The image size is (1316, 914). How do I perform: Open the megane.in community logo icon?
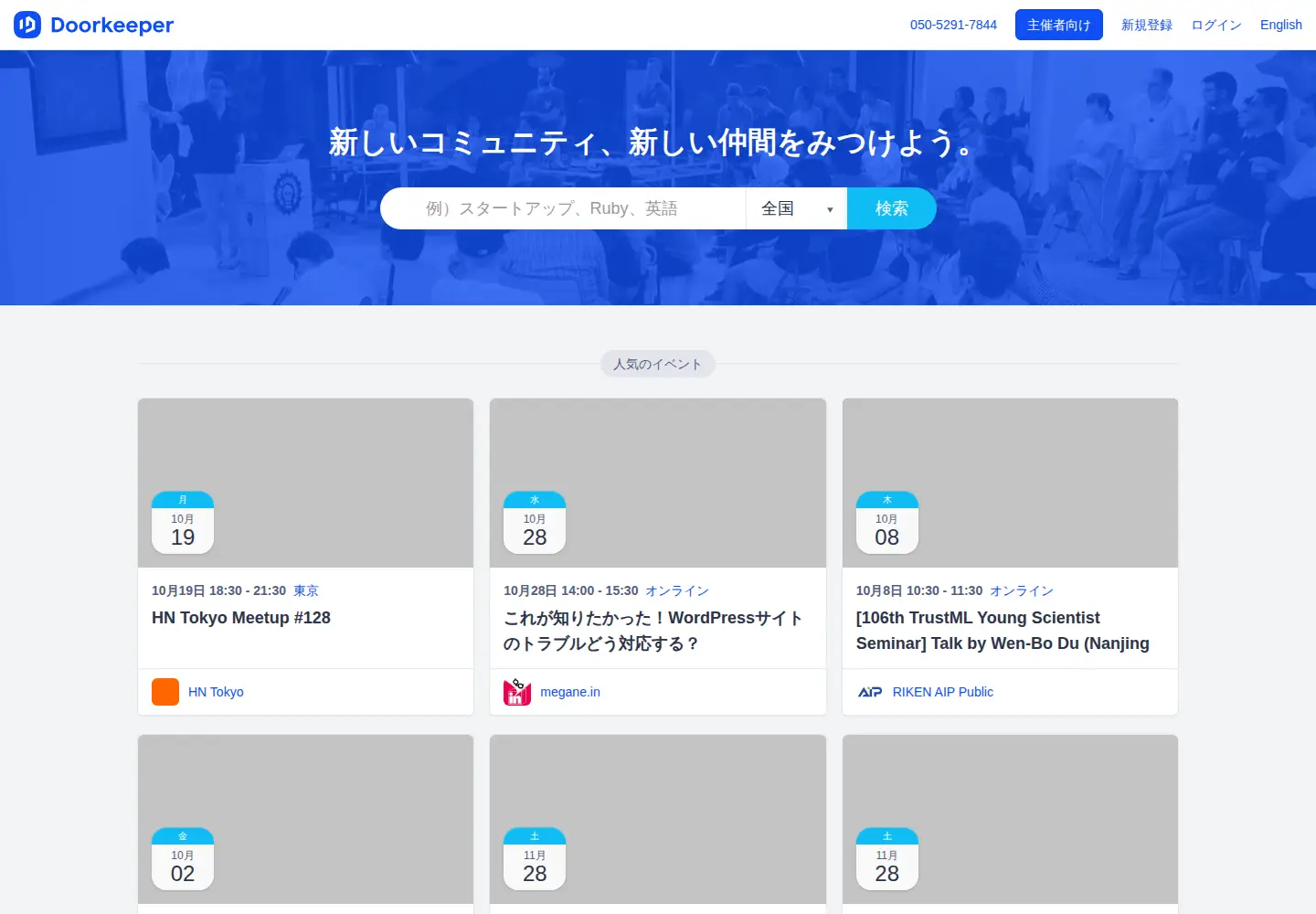[517, 692]
